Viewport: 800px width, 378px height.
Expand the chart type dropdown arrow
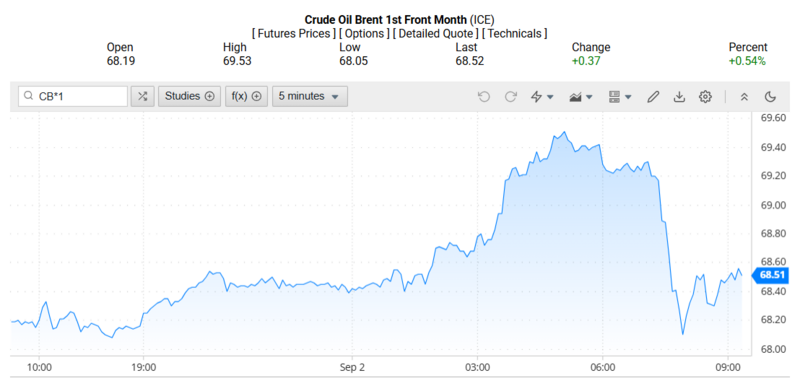tap(589, 97)
